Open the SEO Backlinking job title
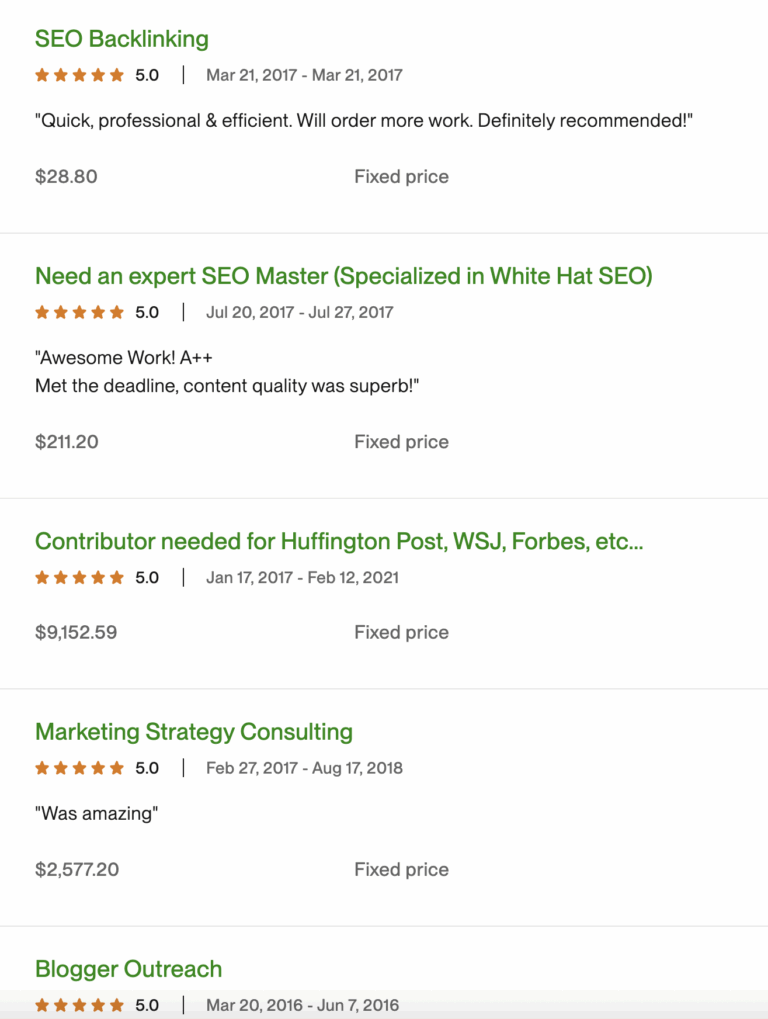This screenshot has width=768, height=1019. click(x=121, y=39)
